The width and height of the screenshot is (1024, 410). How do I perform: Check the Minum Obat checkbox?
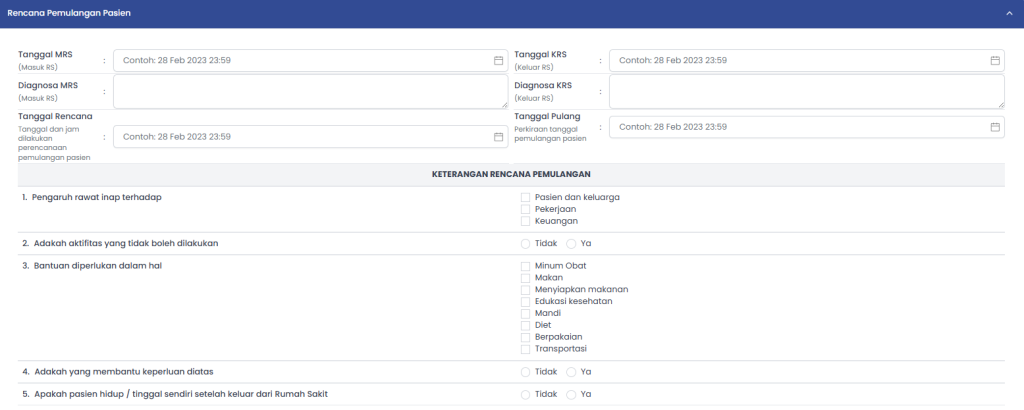525,266
